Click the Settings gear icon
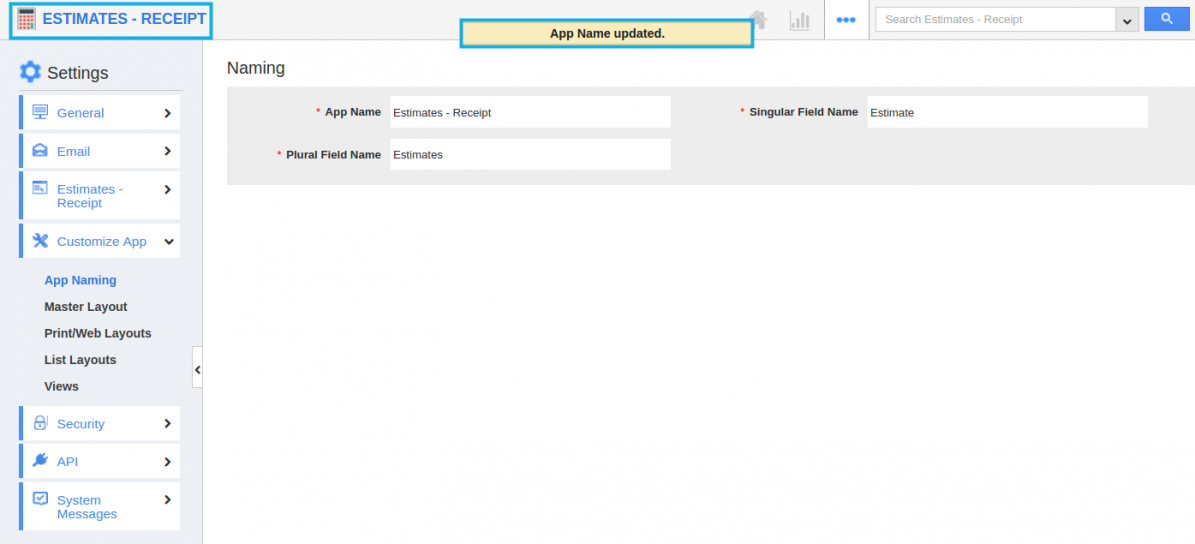Viewport: 1195px width, 544px height. [30, 72]
